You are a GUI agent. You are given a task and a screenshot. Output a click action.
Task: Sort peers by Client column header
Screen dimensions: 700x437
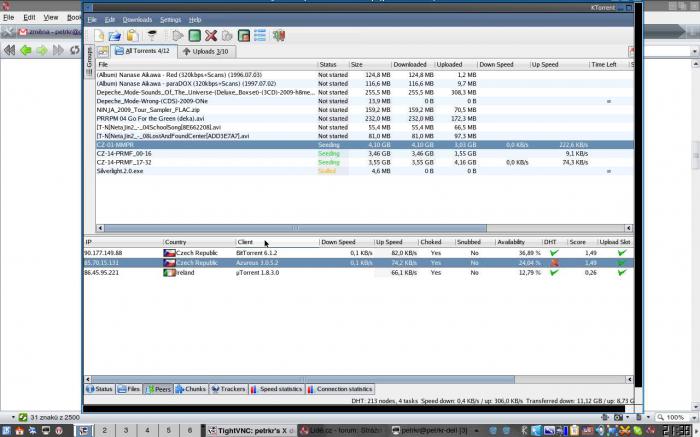(x=277, y=242)
